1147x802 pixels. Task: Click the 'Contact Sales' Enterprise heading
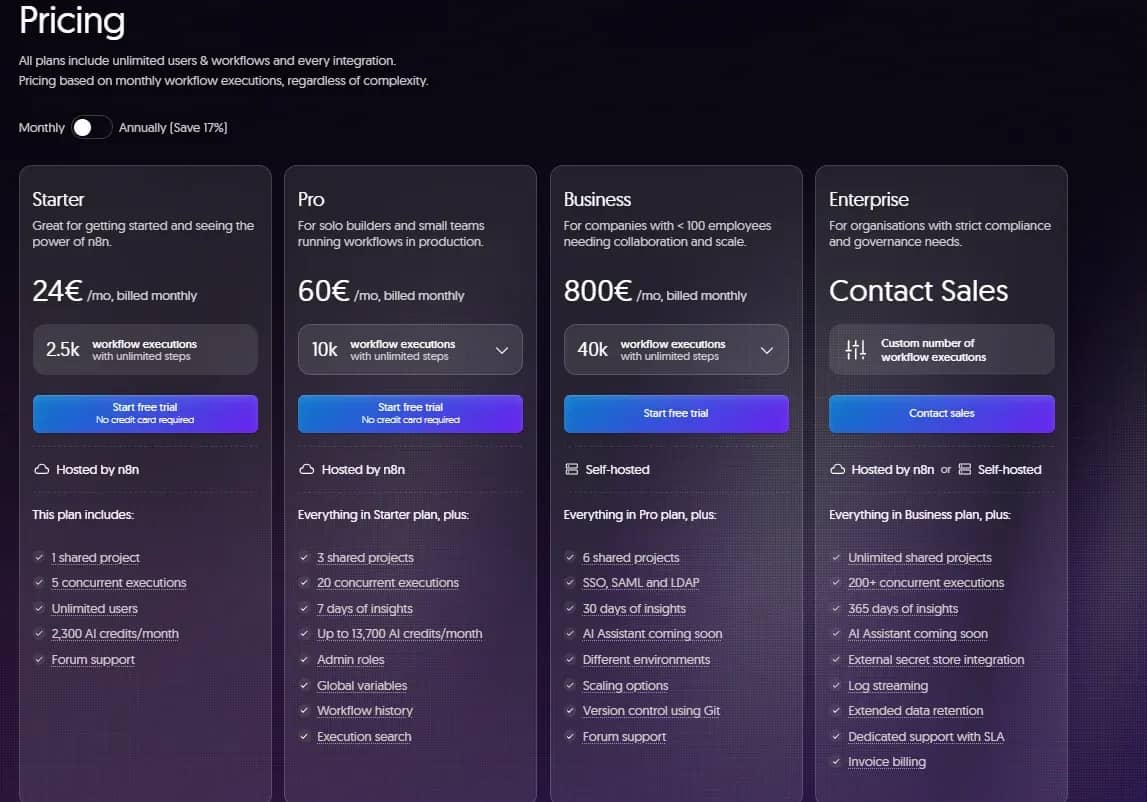pos(918,291)
